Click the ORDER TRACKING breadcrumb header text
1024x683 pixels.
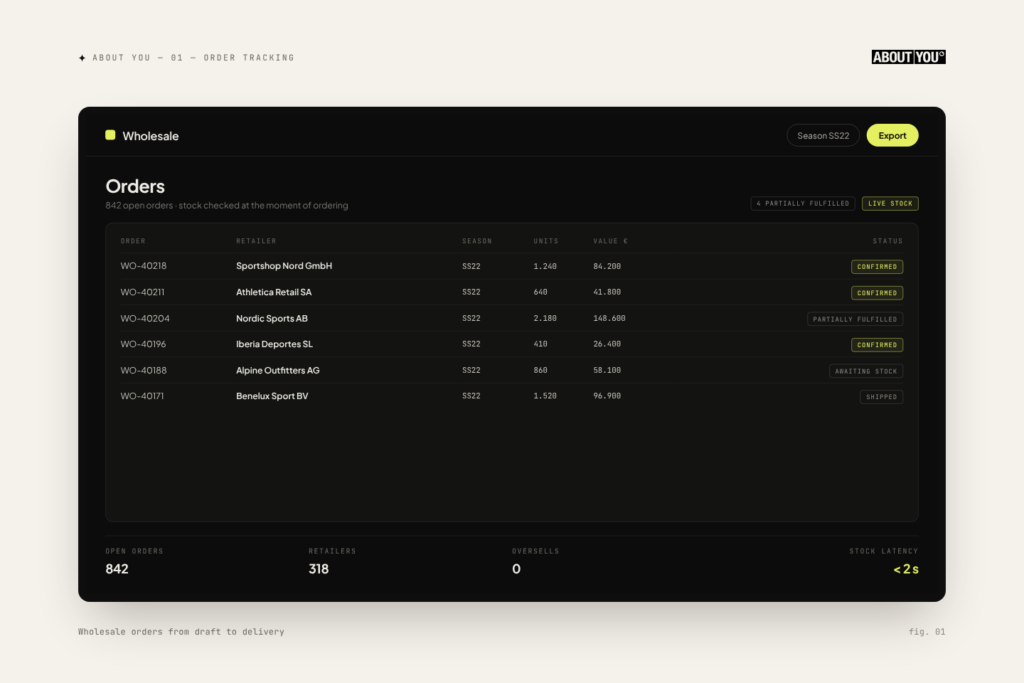pos(249,57)
